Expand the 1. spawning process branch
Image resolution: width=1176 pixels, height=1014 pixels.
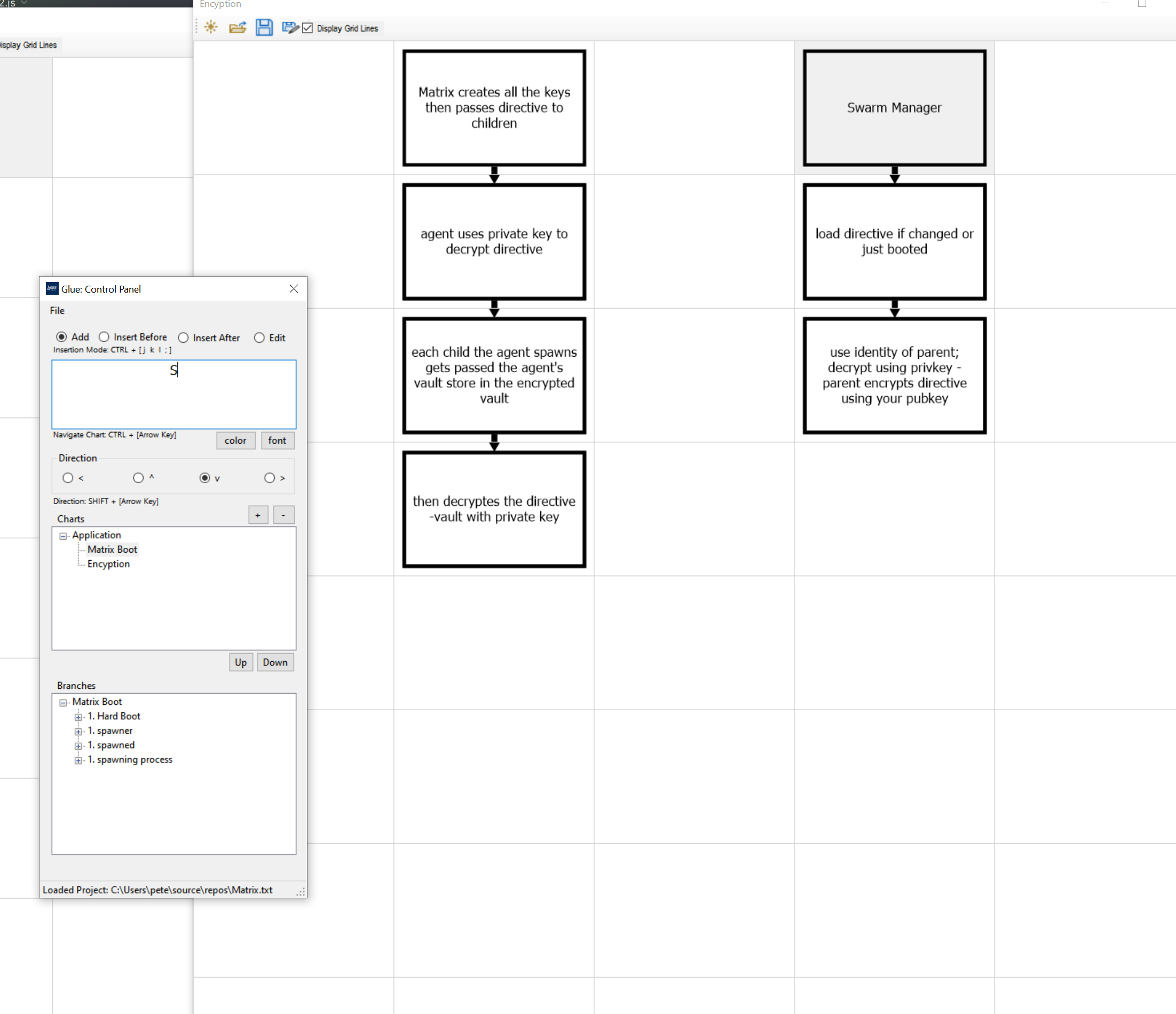tap(78, 760)
